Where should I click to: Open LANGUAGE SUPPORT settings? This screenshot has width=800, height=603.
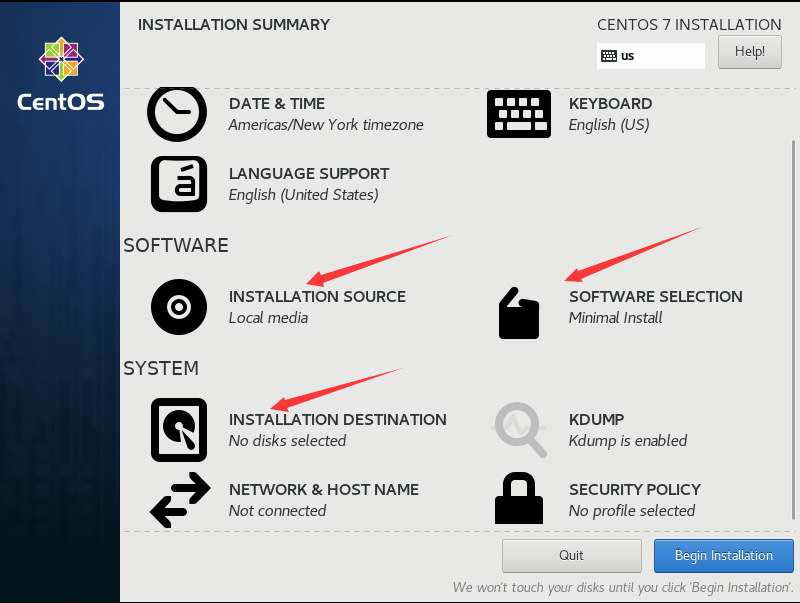pyautogui.click(x=309, y=173)
